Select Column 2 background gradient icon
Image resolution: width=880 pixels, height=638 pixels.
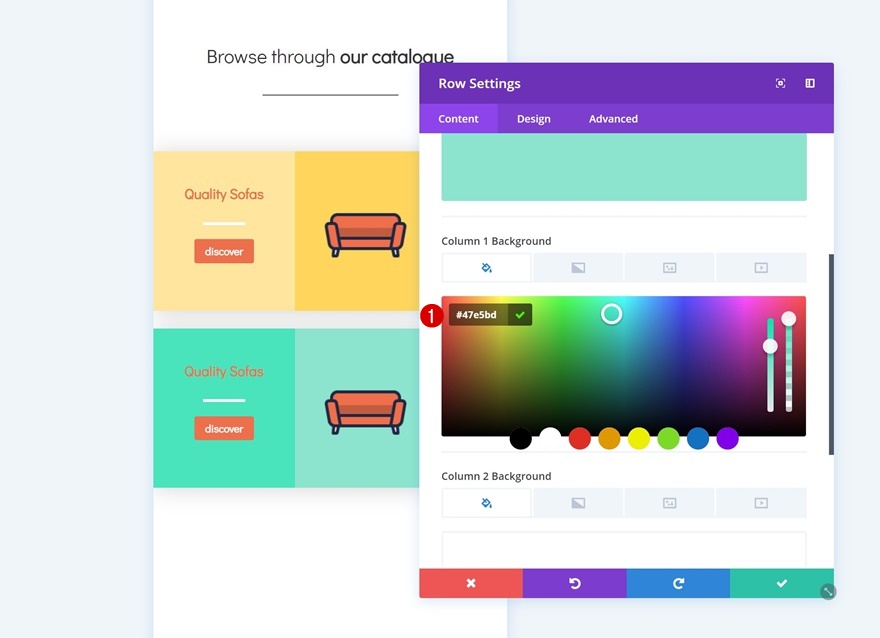click(x=578, y=503)
